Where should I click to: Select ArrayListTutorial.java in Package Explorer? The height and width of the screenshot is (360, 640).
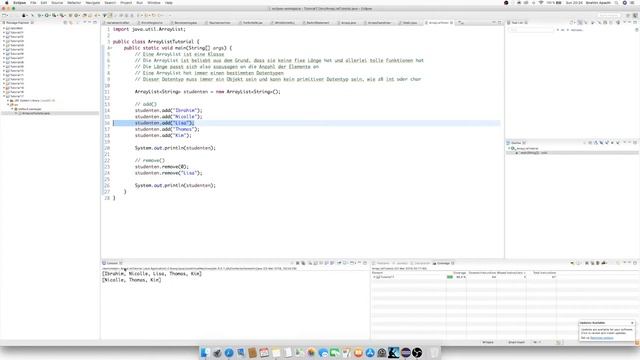tap(36, 113)
